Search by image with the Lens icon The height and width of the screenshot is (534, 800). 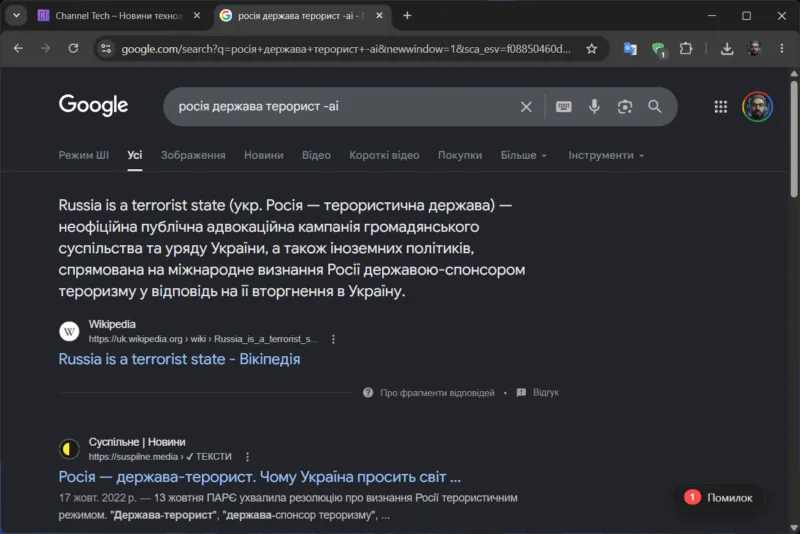pyautogui.click(x=624, y=107)
